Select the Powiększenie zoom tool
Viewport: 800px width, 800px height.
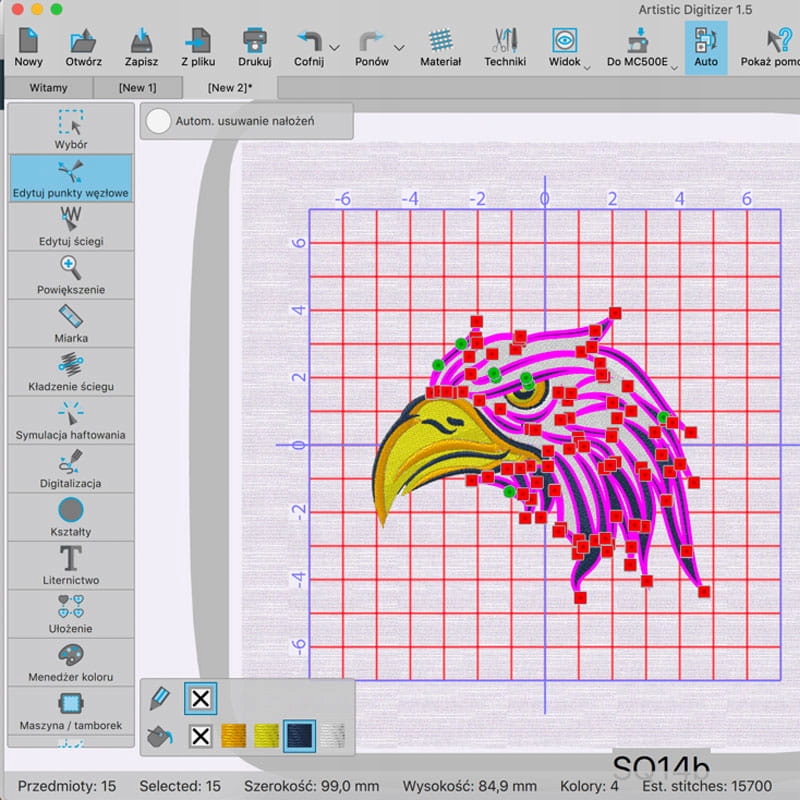[x=71, y=274]
